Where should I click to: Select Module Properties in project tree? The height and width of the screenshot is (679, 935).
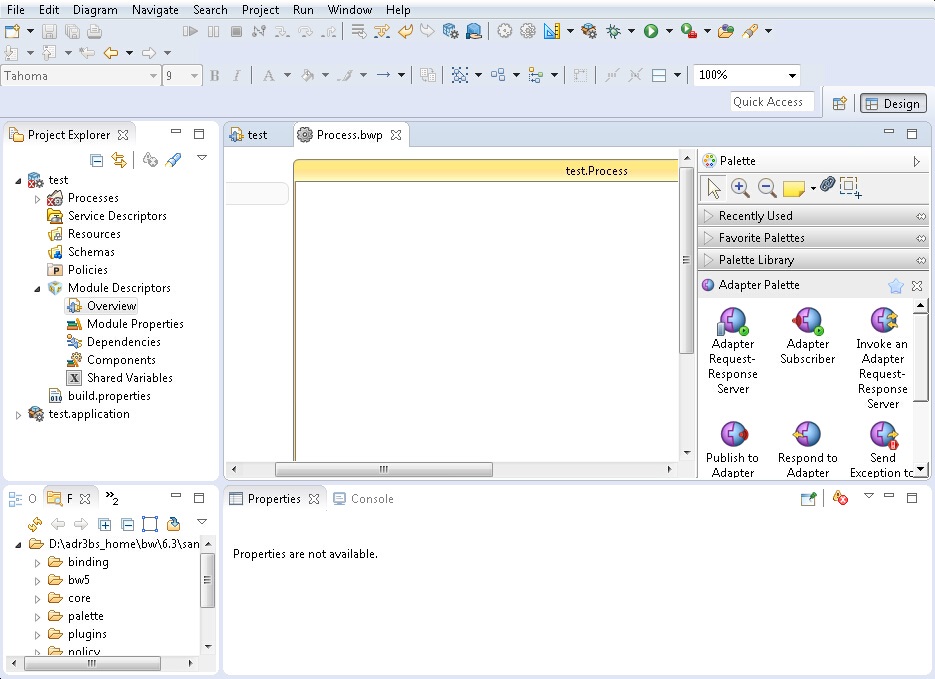pos(134,324)
